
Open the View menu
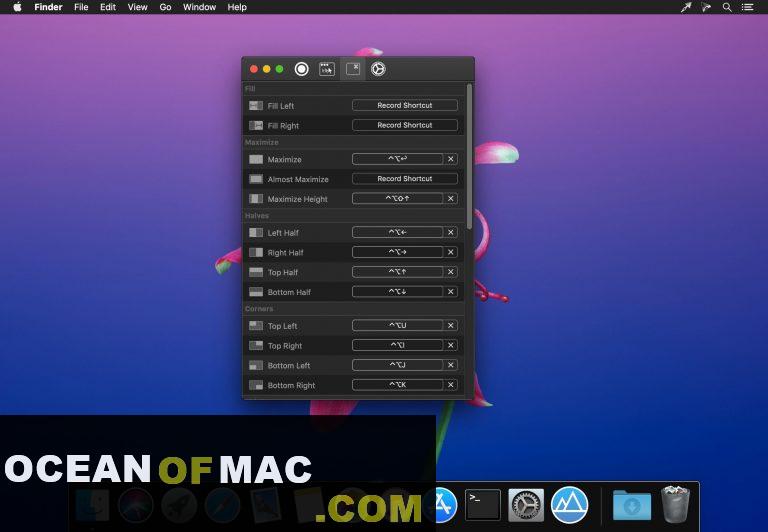click(138, 7)
